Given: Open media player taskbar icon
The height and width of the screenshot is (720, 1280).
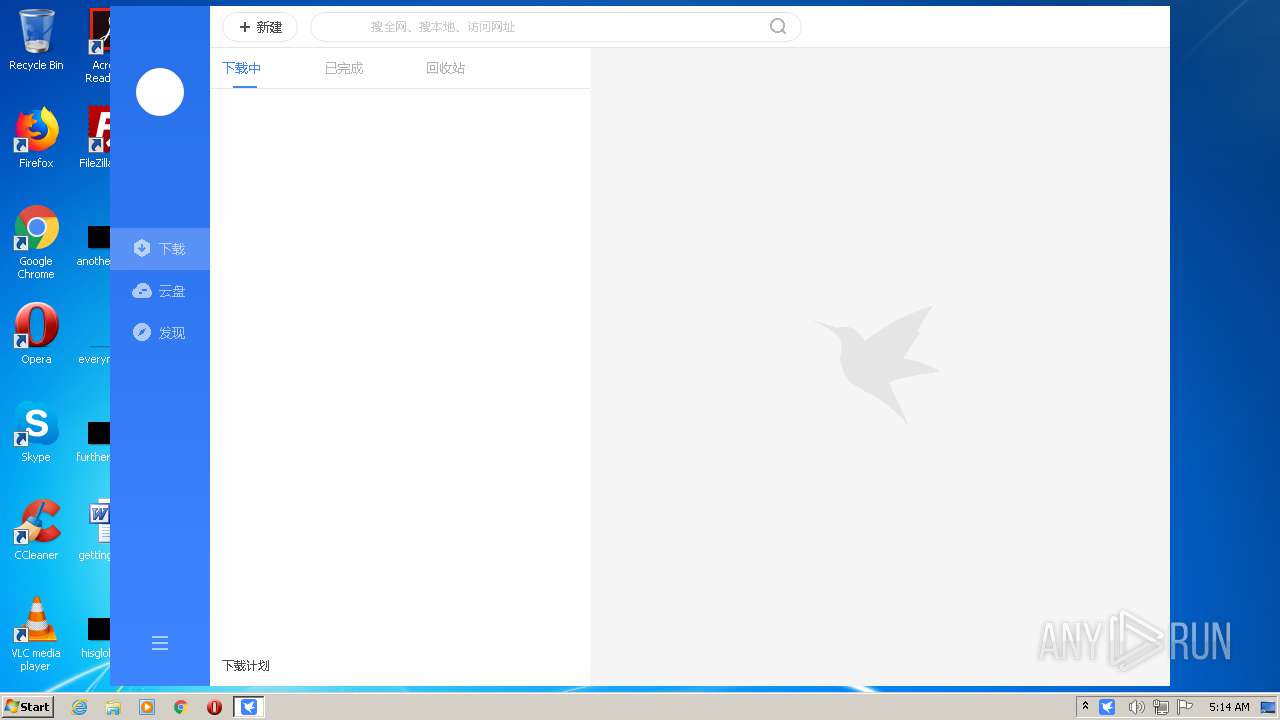Looking at the screenshot, I should click(147, 707).
